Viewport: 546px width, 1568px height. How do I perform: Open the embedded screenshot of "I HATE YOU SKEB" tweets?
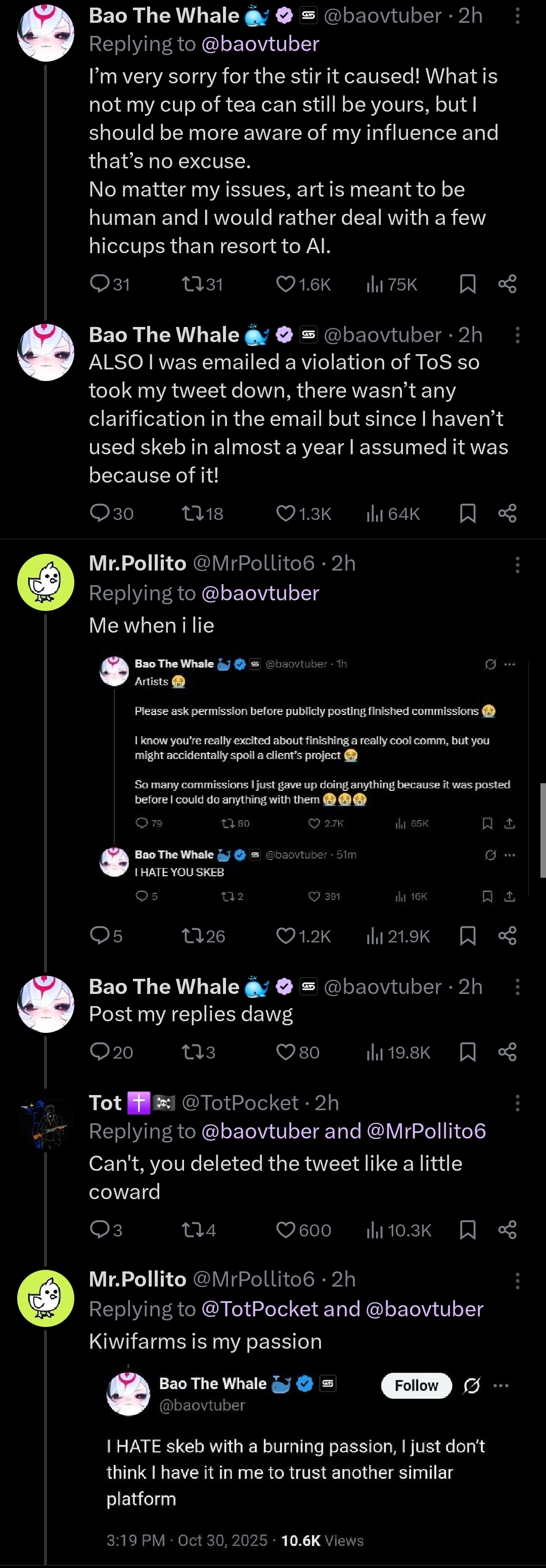(310, 779)
